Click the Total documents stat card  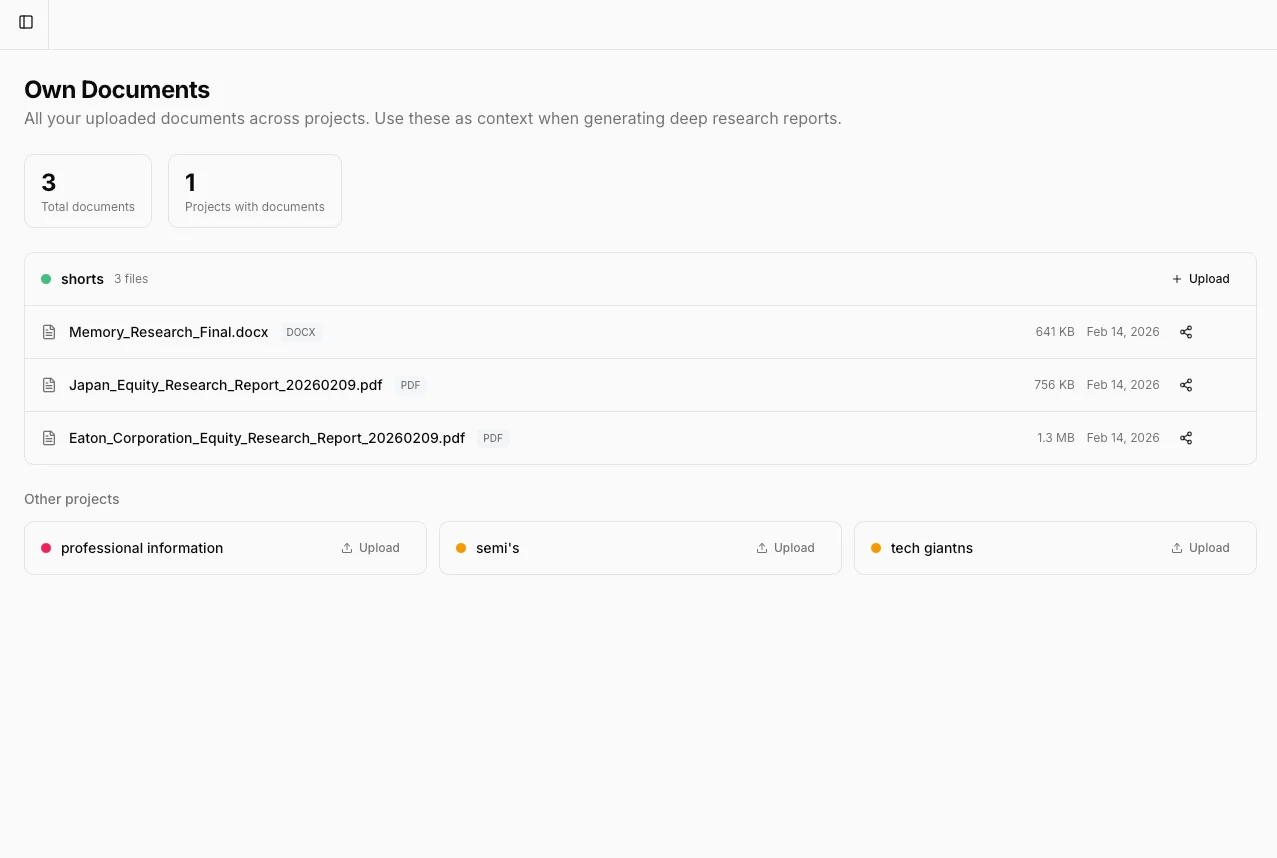[x=88, y=191]
